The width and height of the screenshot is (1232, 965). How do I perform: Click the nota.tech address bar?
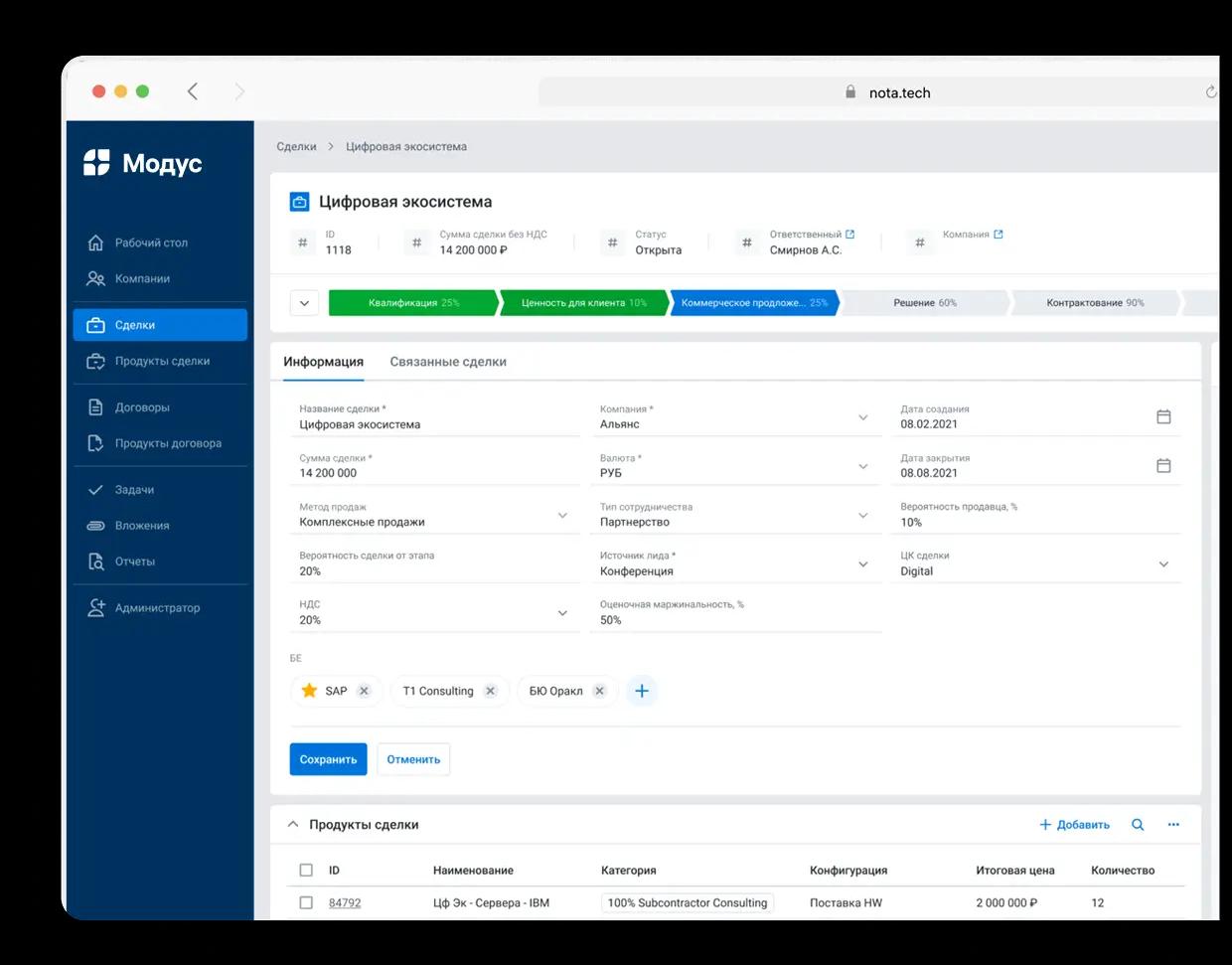click(x=878, y=92)
